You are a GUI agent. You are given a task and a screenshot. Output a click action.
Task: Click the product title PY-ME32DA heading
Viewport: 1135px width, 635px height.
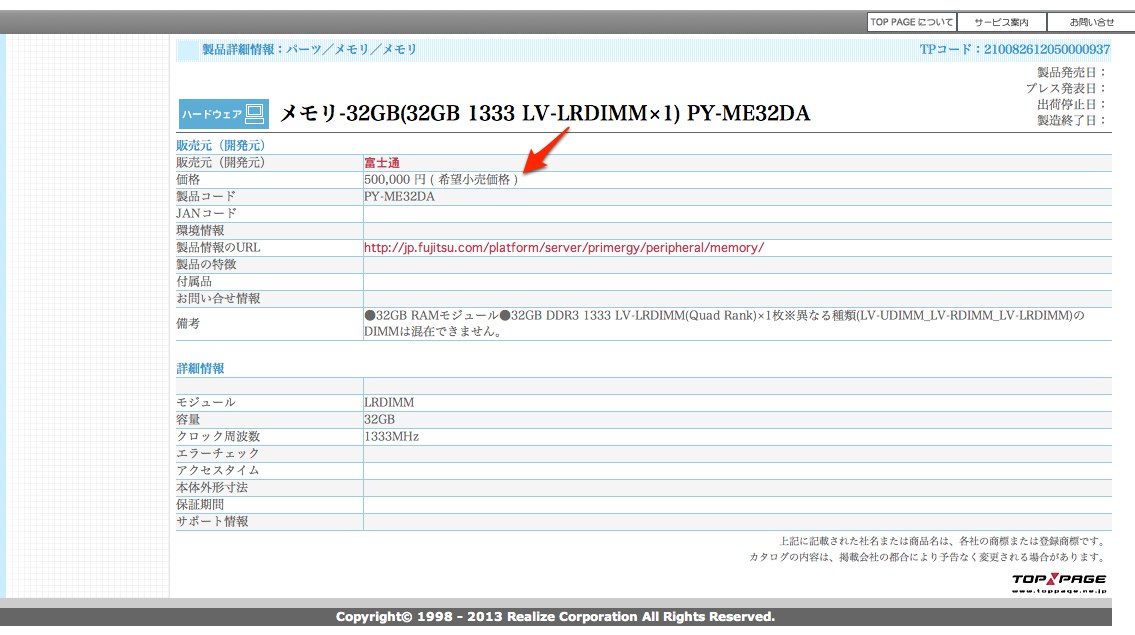(x=544, y=114)
